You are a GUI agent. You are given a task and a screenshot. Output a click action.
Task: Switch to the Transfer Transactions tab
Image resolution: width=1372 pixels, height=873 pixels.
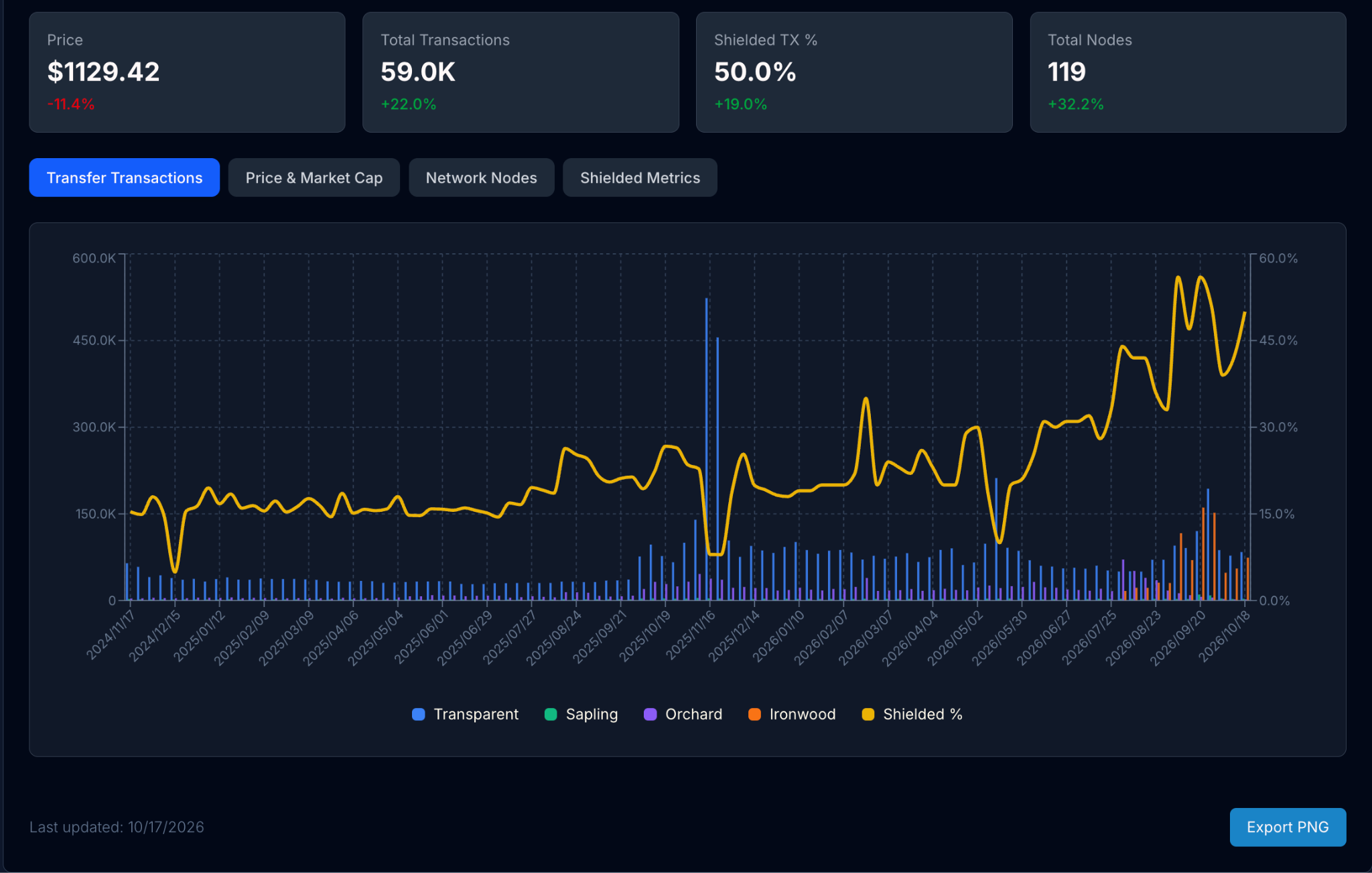124,178
